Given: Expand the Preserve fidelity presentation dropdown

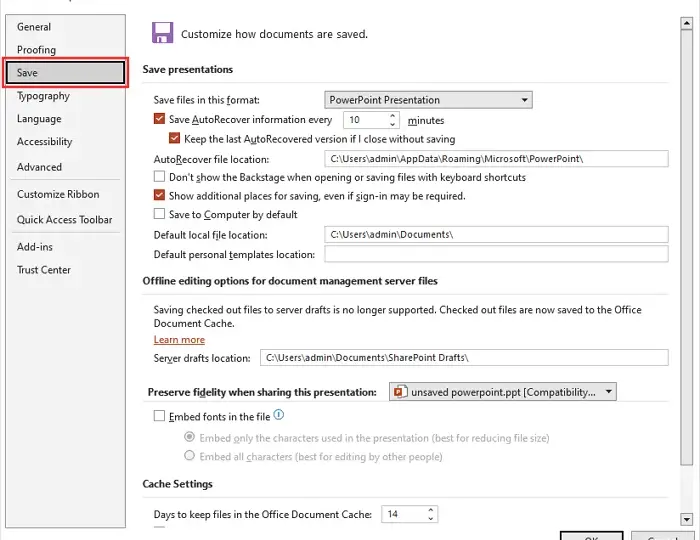Looking at the screenshot, I should pyautogui.click(x=503, y=392).
